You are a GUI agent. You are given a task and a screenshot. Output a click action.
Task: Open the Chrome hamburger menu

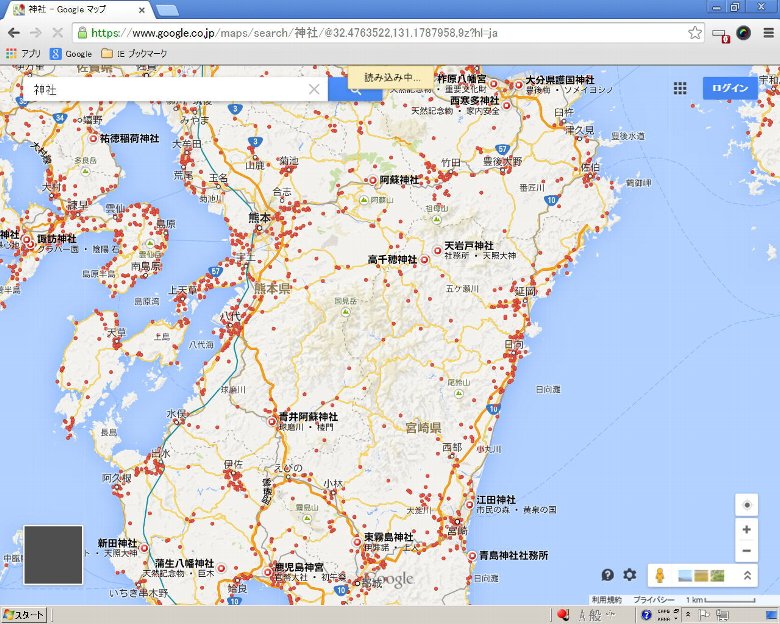[769, 33]
